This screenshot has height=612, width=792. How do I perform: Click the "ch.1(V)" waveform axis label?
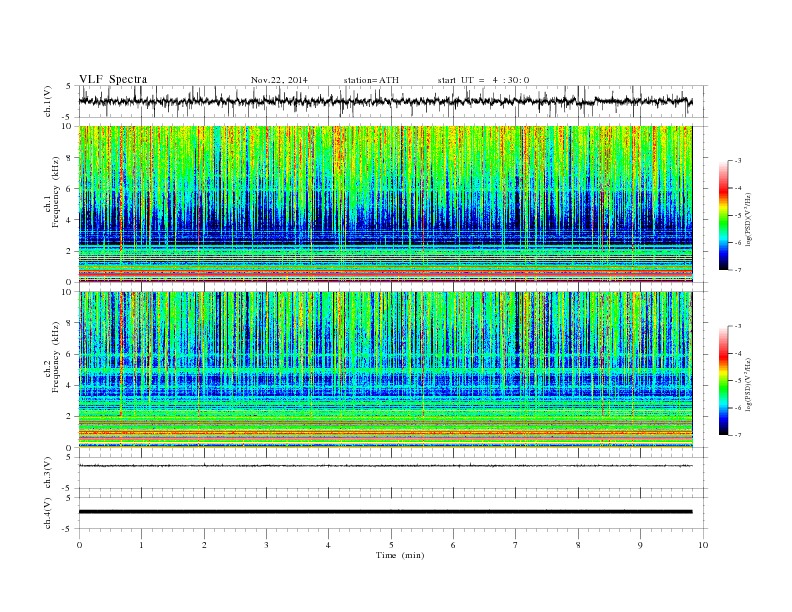click(48, 101)
